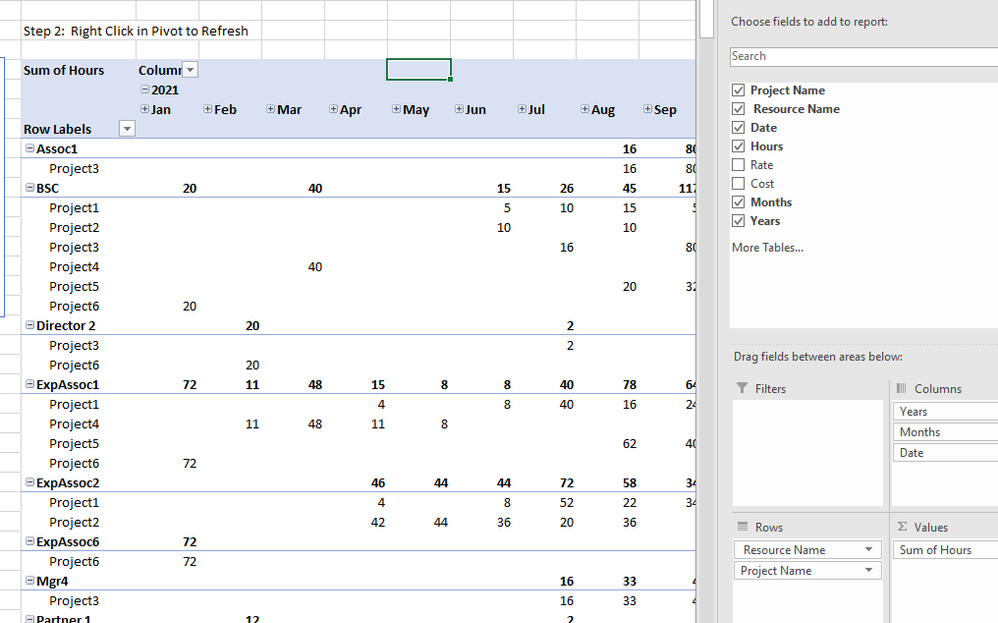Toggle the Years field checkbox
Image resolution: width=998 pixels, height=623 pixels.
[x=738, y=221]
